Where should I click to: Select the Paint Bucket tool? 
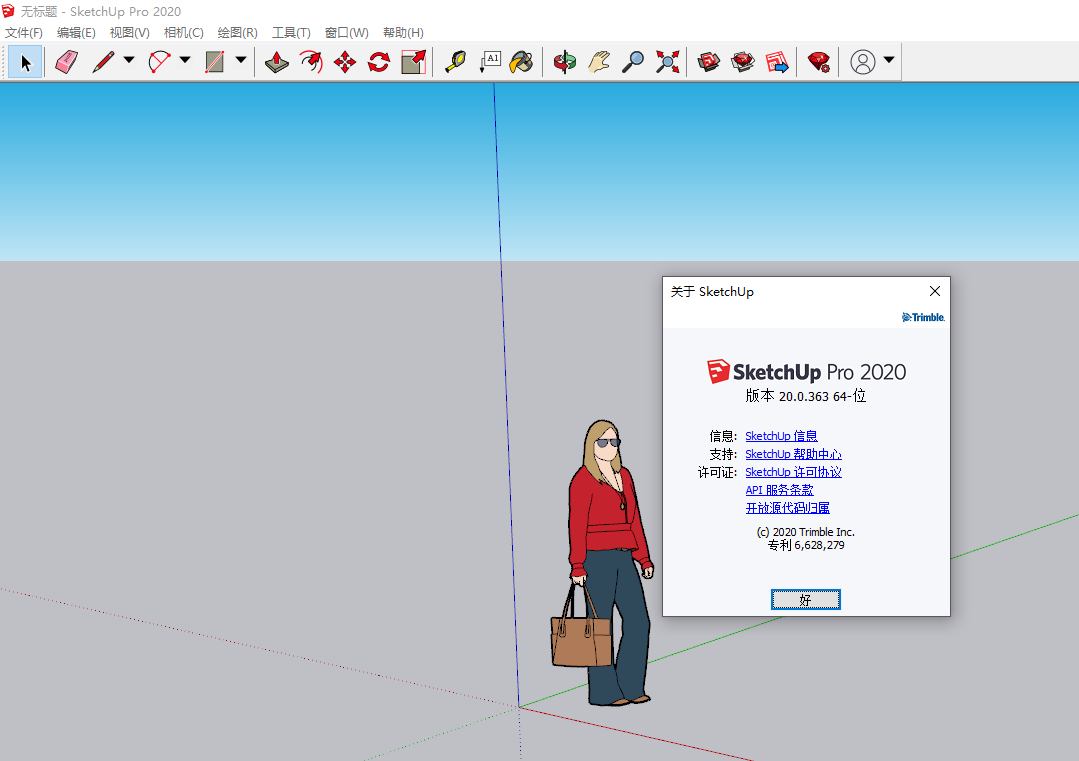(x=522, y=62)
